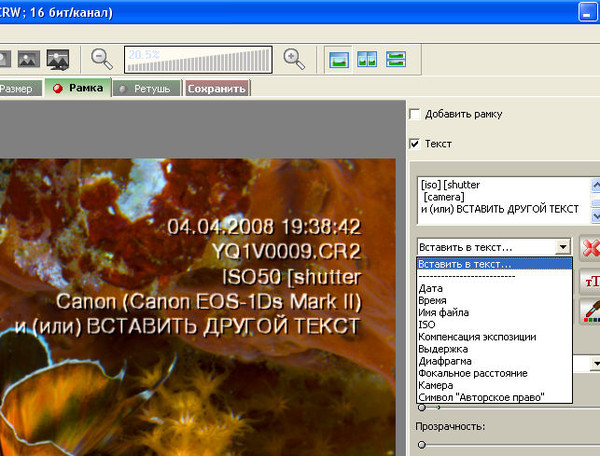Open the Размер tab
The image size is (600, 456).
coord(20,89)
